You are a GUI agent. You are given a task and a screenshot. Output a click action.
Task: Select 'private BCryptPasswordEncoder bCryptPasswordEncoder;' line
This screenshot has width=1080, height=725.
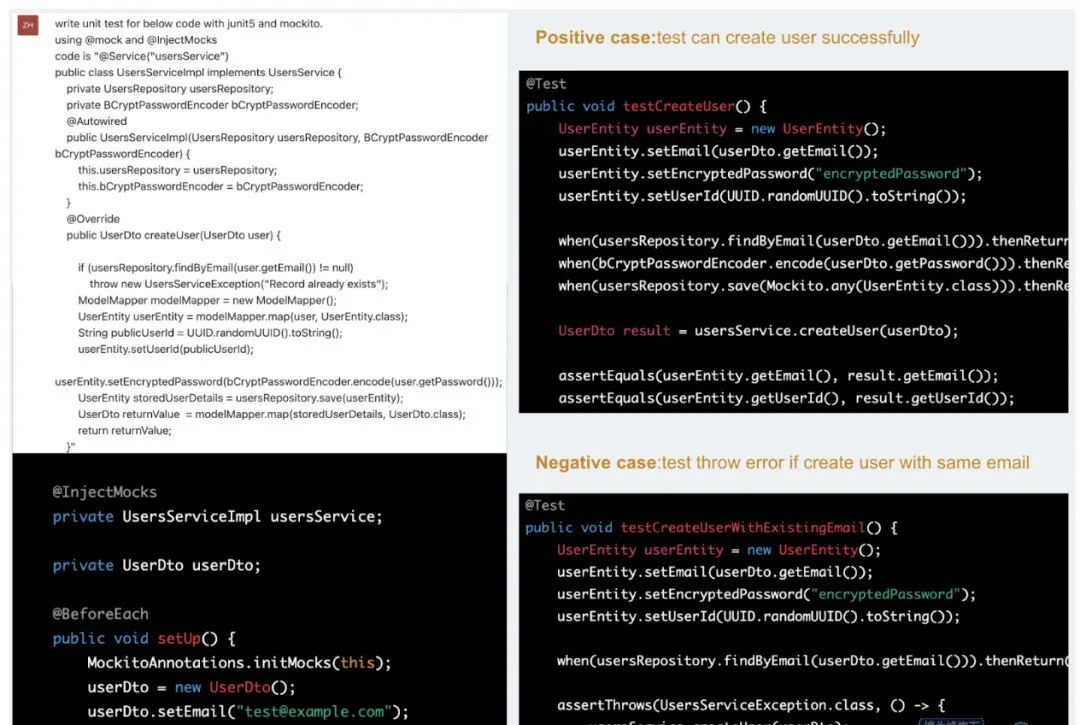click(x=212, y=105)
